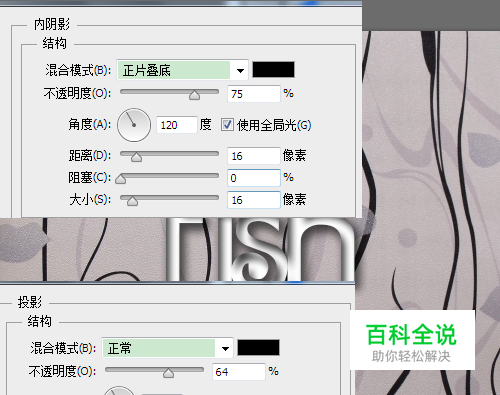Image resolution: width=500 pixels, height=395 pixels.
Task: Click 混合模式(B) label in Inner Shadow
Action: pos(78,70)
